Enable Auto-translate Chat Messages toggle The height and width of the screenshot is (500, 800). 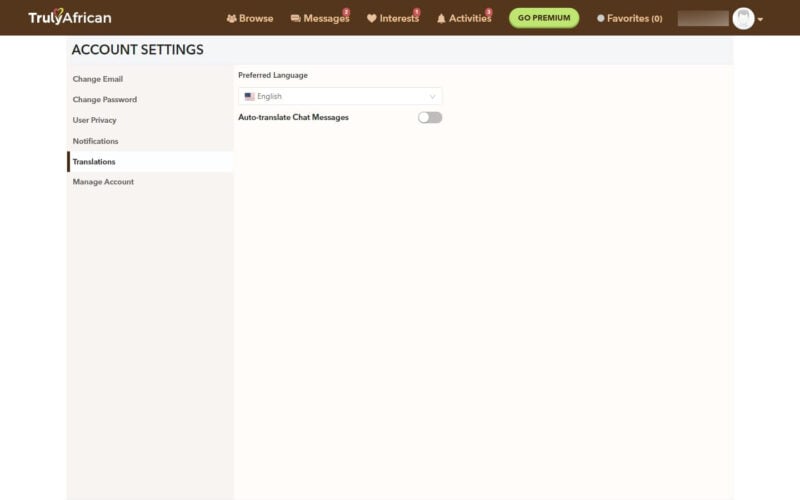coord(430,117)
